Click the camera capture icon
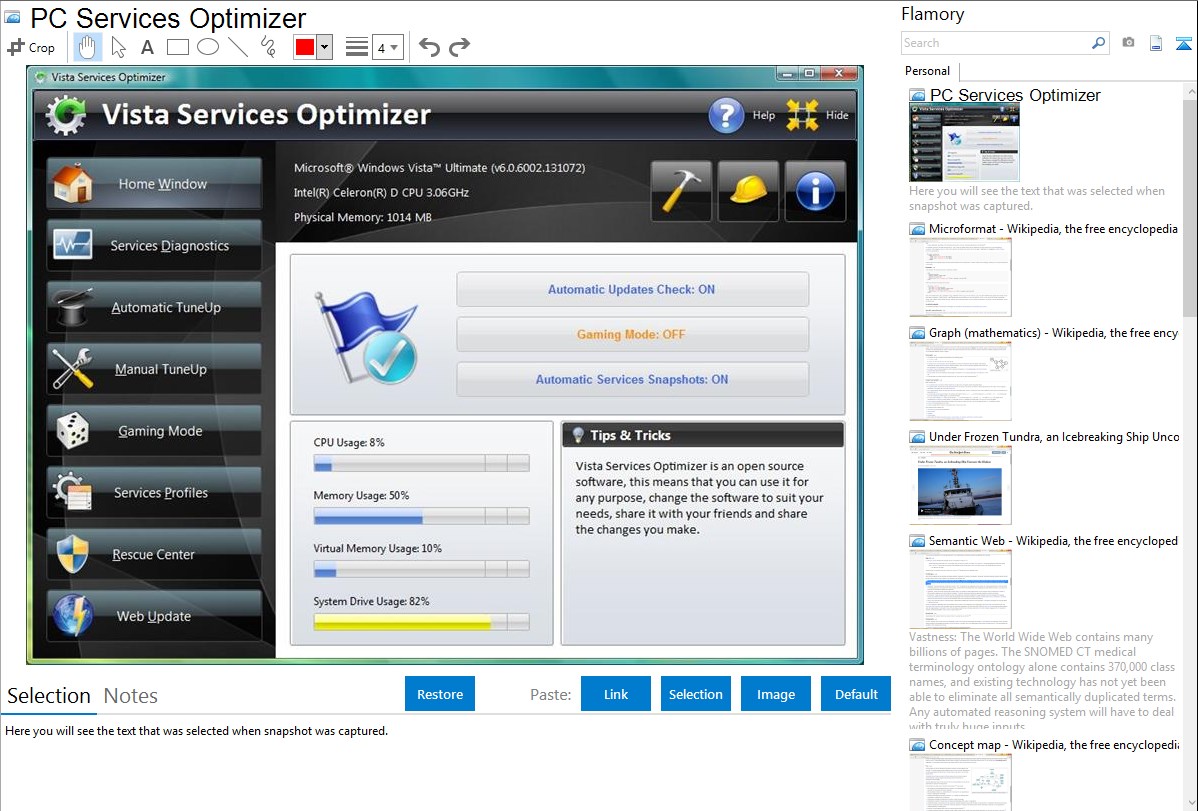This screenshot has height=811, width=1198. coord(1128,43)
